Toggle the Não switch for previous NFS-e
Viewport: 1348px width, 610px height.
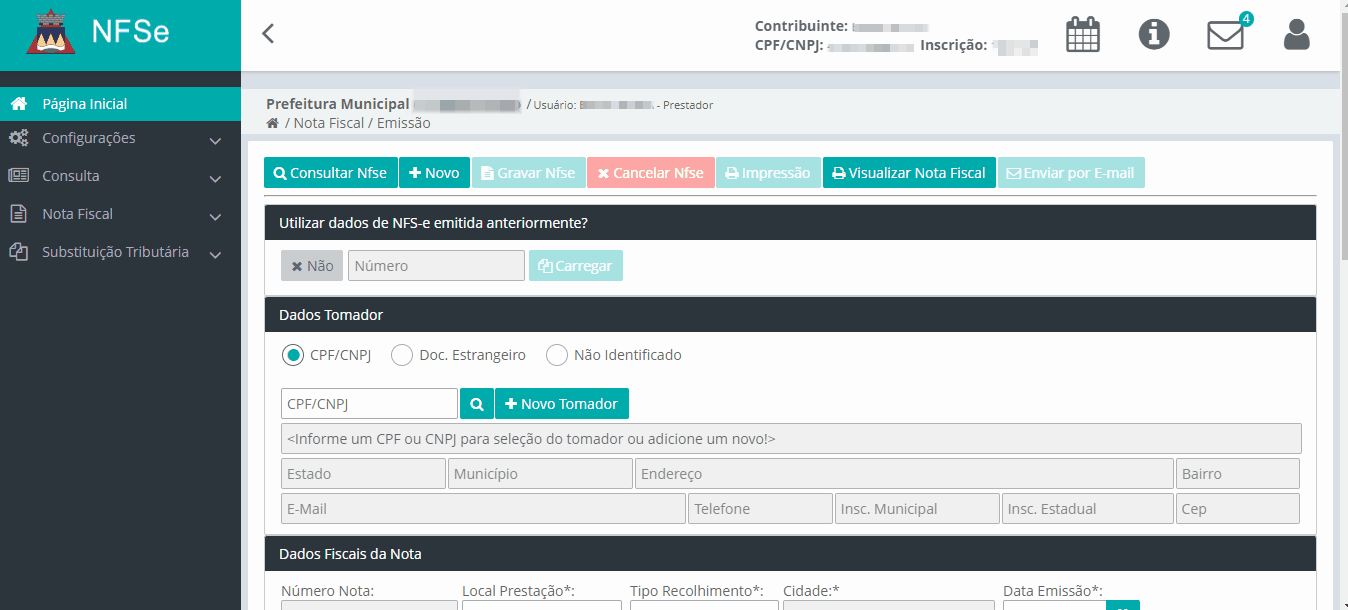click(312, 266)
